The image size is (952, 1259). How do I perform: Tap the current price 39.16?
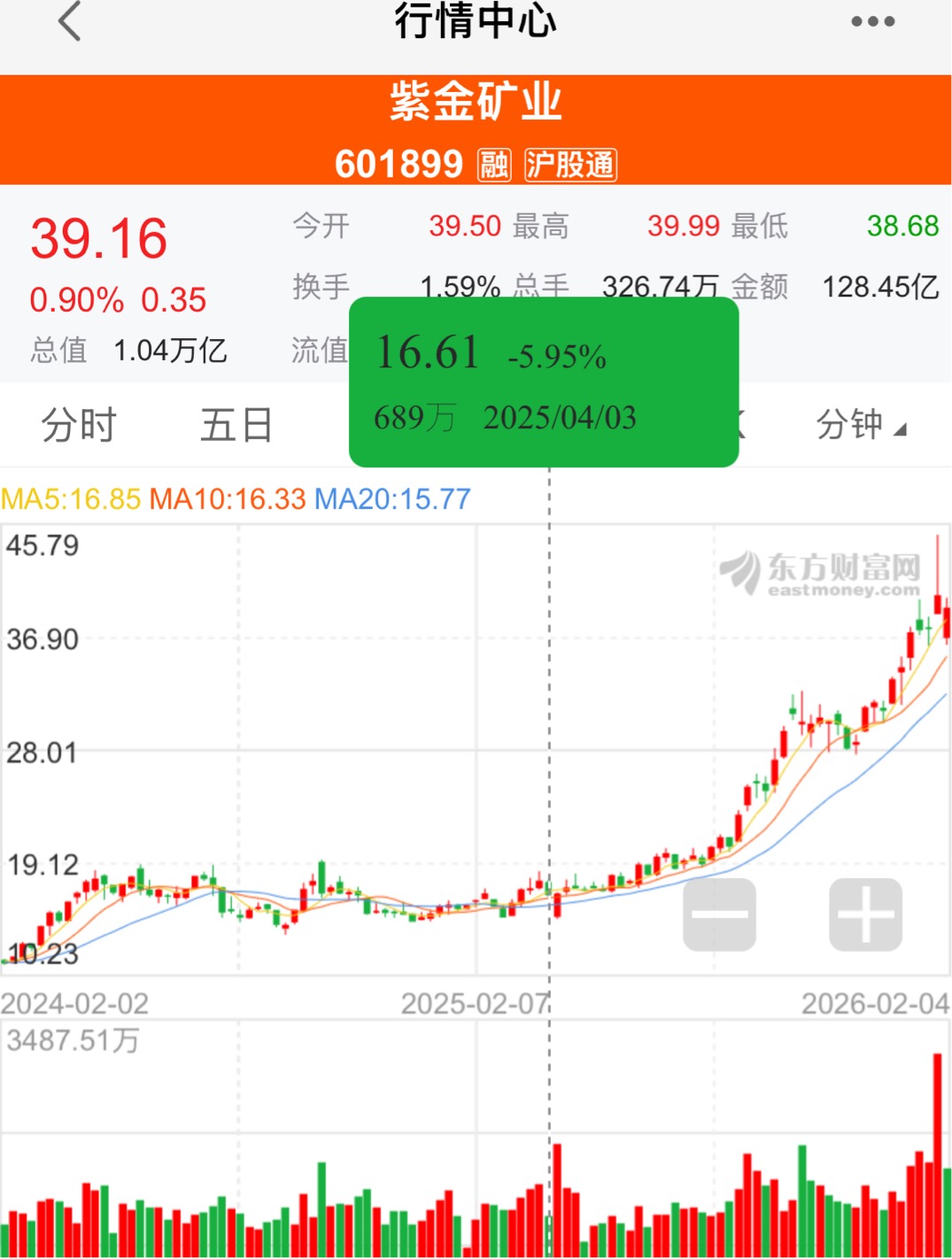coord(99,238)
